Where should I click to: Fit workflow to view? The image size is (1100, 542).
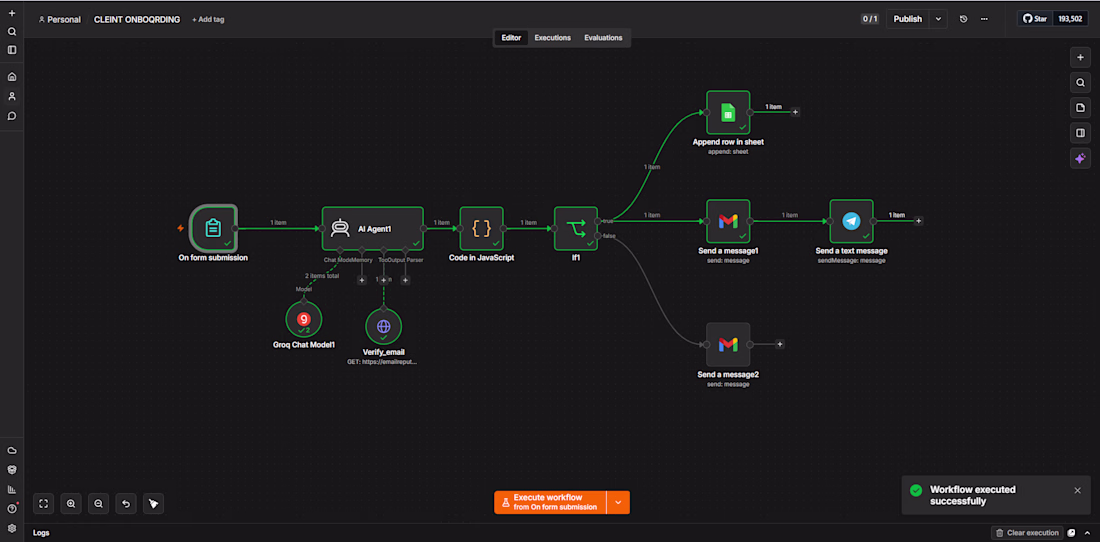point(43,503)
